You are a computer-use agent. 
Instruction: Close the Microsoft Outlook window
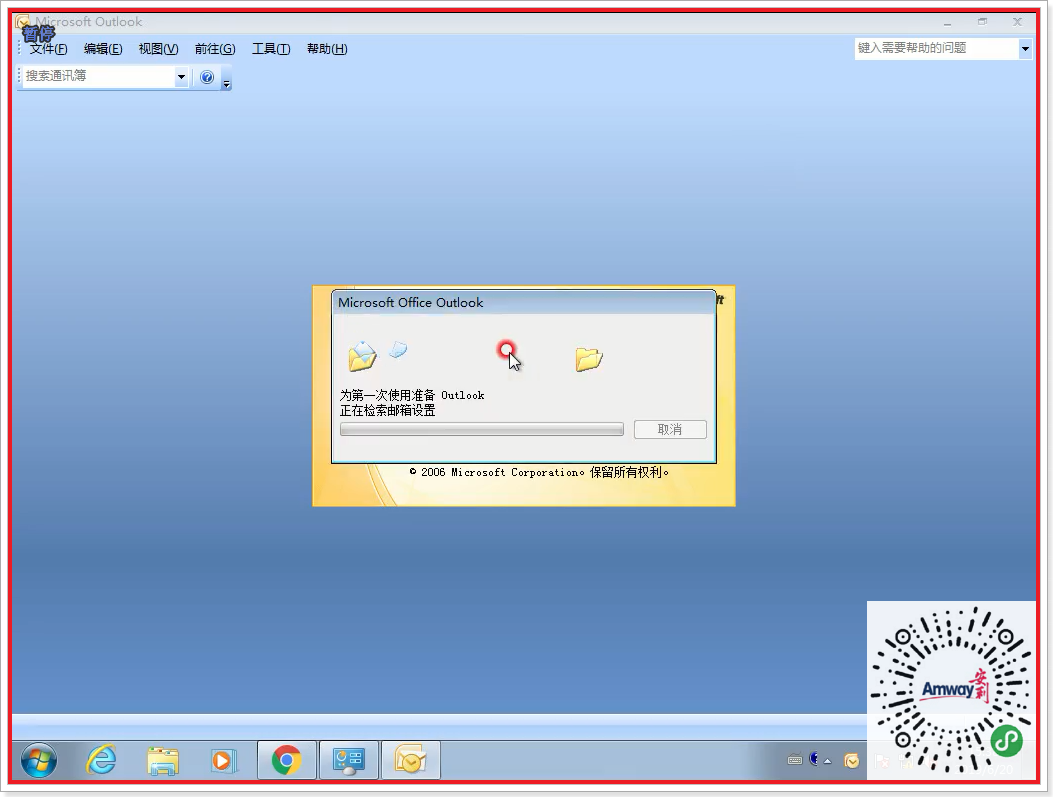[x=1017, y=22]
